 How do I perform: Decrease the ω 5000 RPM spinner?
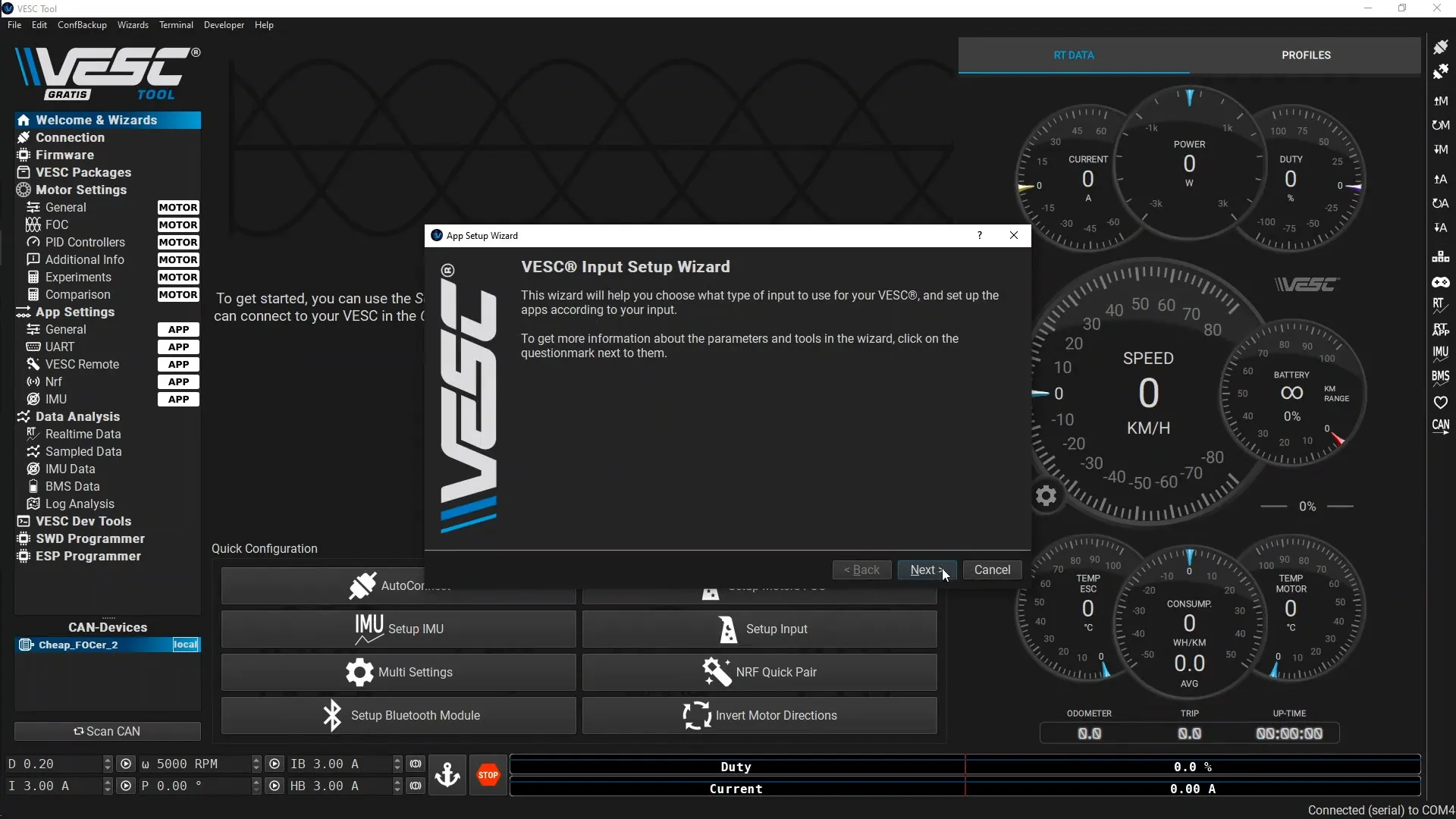click(x=256, y=767)
